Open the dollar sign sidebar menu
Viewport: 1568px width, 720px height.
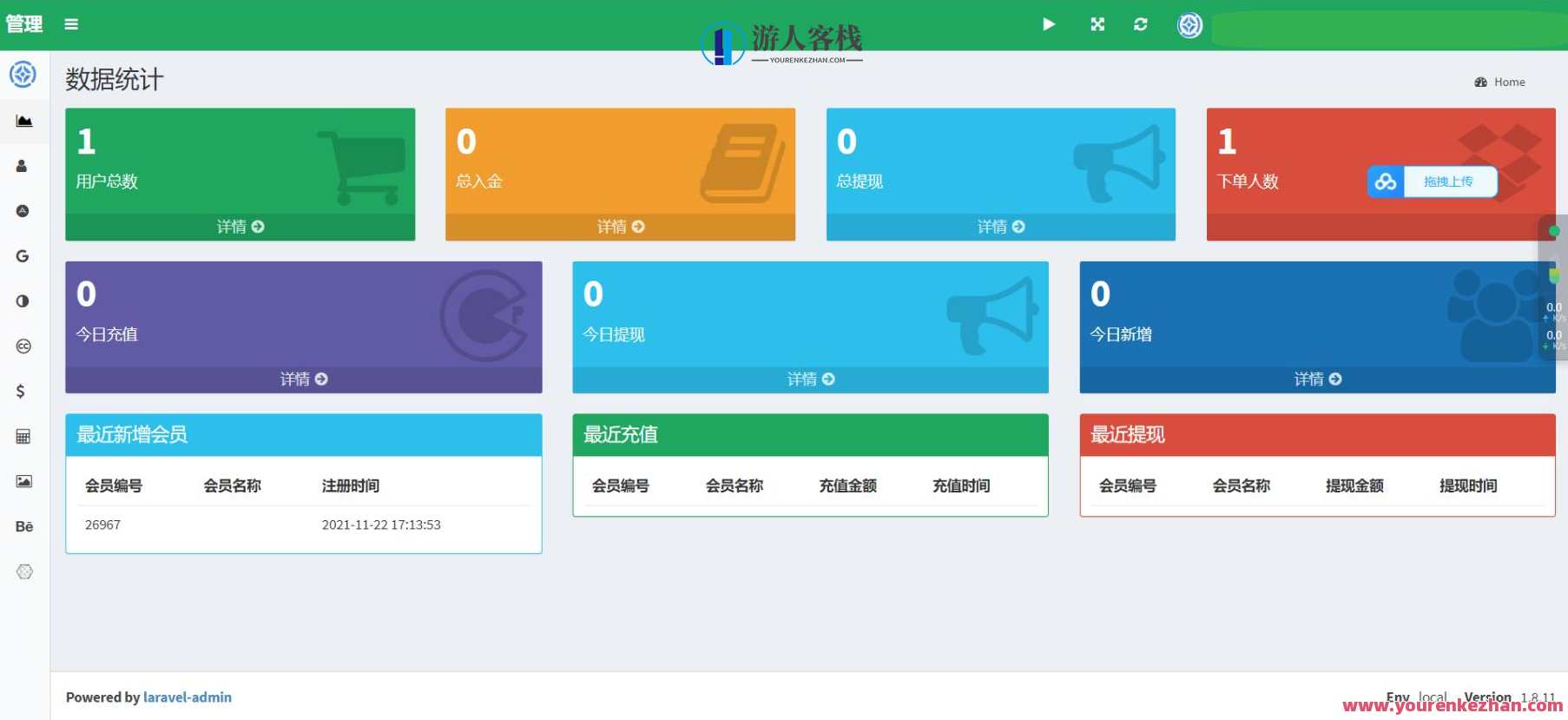click(21, 392)
